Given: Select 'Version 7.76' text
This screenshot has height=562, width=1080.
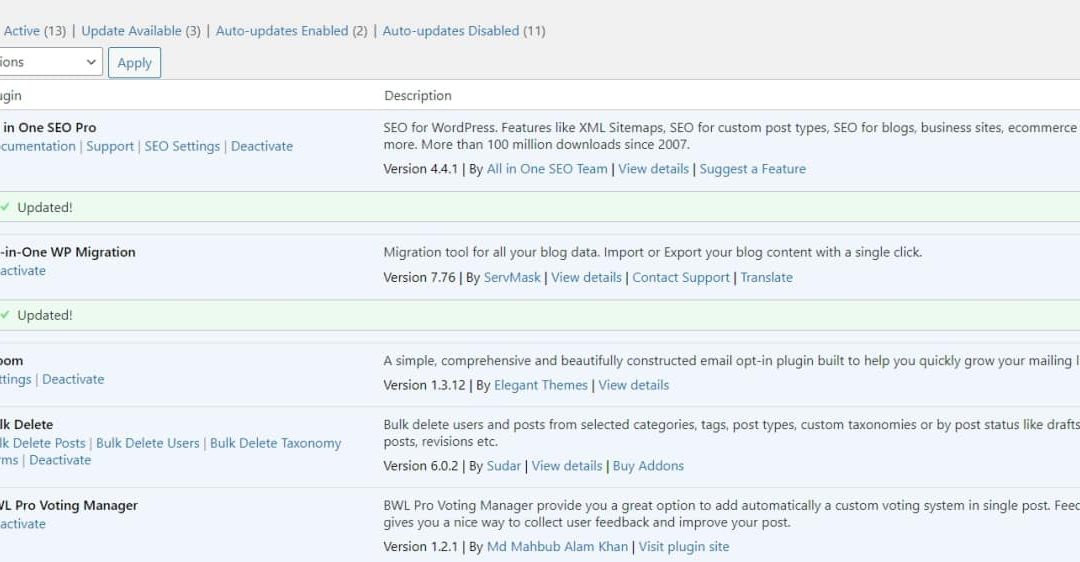Looking at the screenshot, I should [419, 278].
